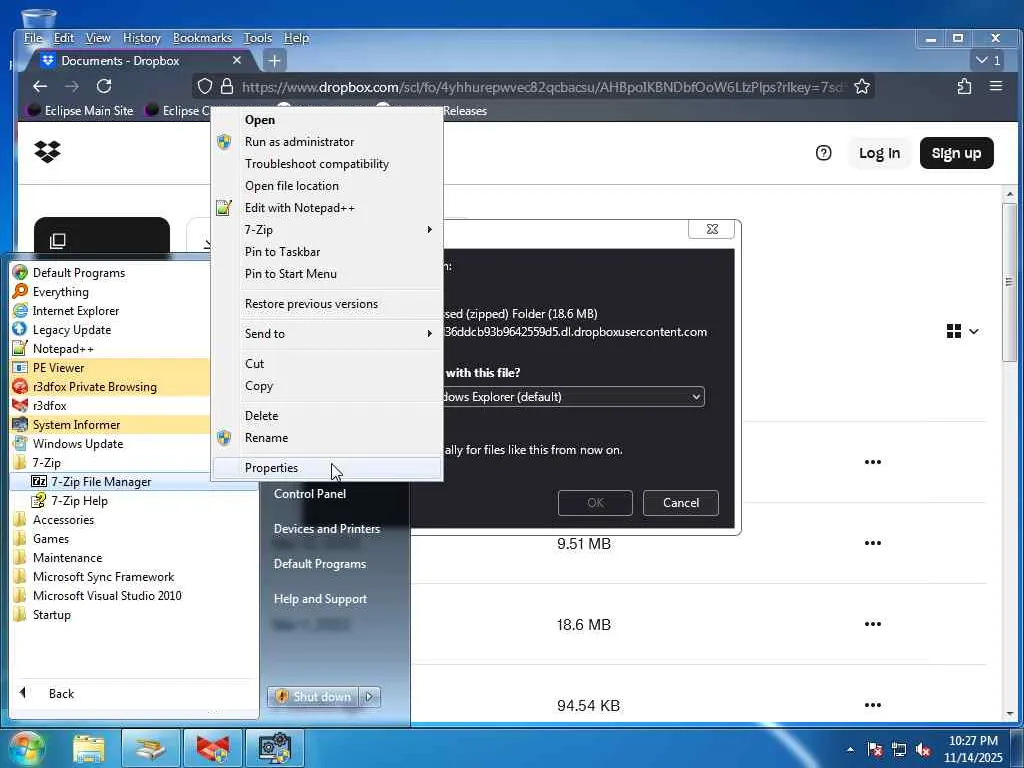Click the Shut down button
This screenshot has height=768, width=1024.
tap(313, 697)
